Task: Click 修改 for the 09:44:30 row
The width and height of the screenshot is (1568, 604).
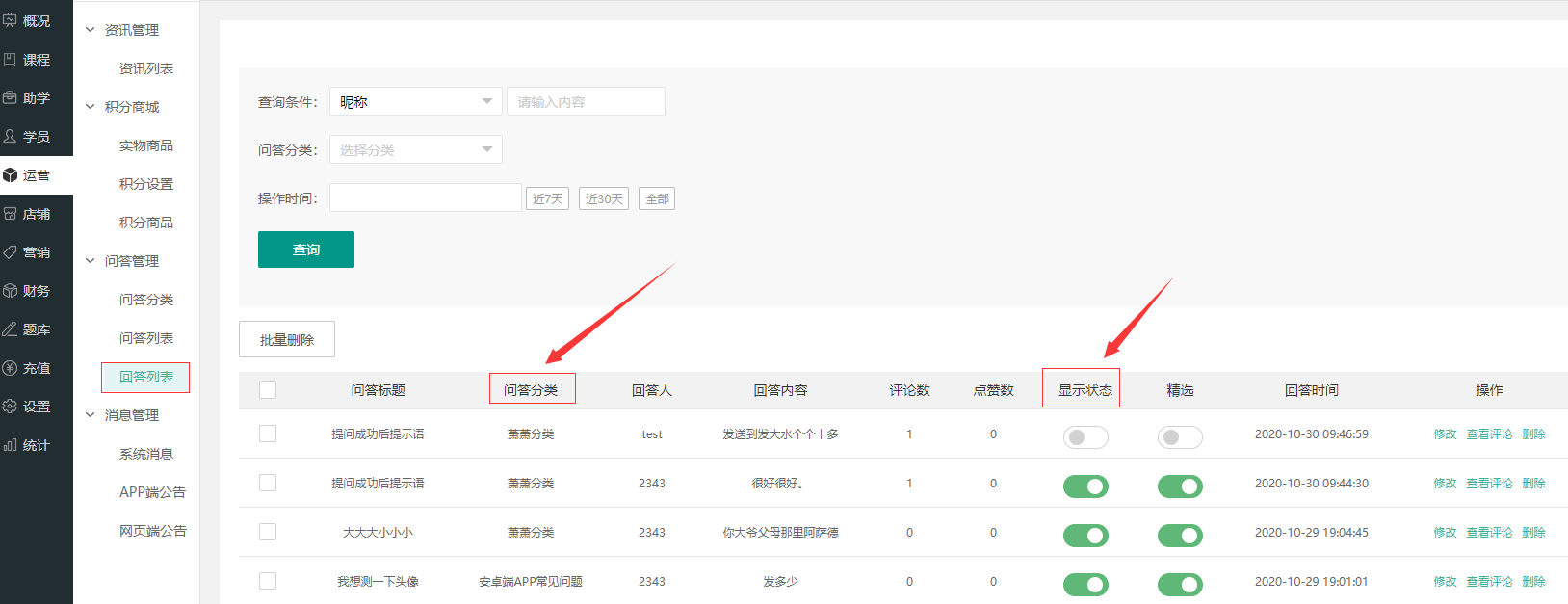Action: [x=1445, y=484]
